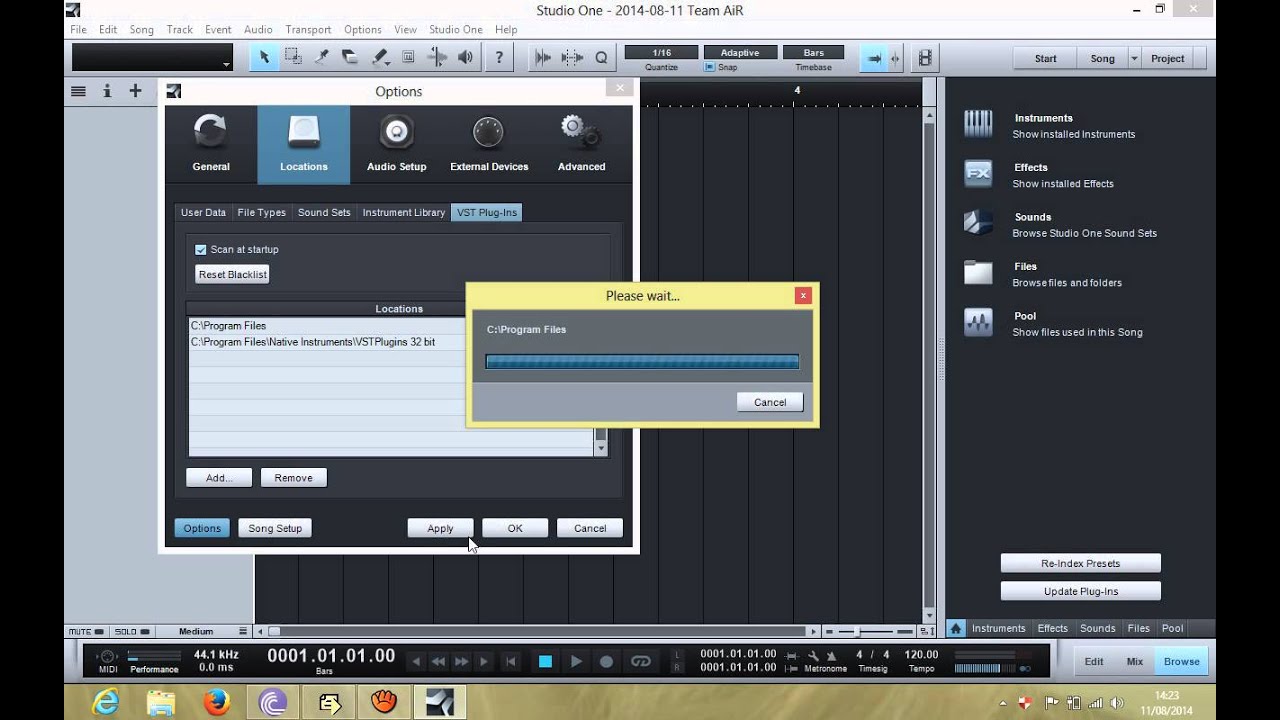The image size is (1280, 720).
Task: Toggle Scan at startup checkbox
Action: [x=201, y=249]
